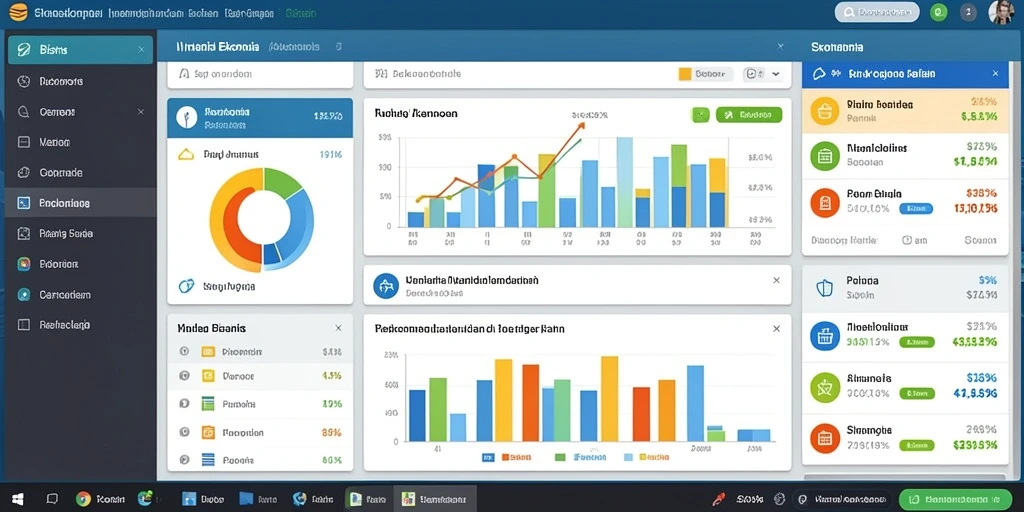Open the shield icon item in right panel
The image size is (1024, 512).
tap(824, 288)
